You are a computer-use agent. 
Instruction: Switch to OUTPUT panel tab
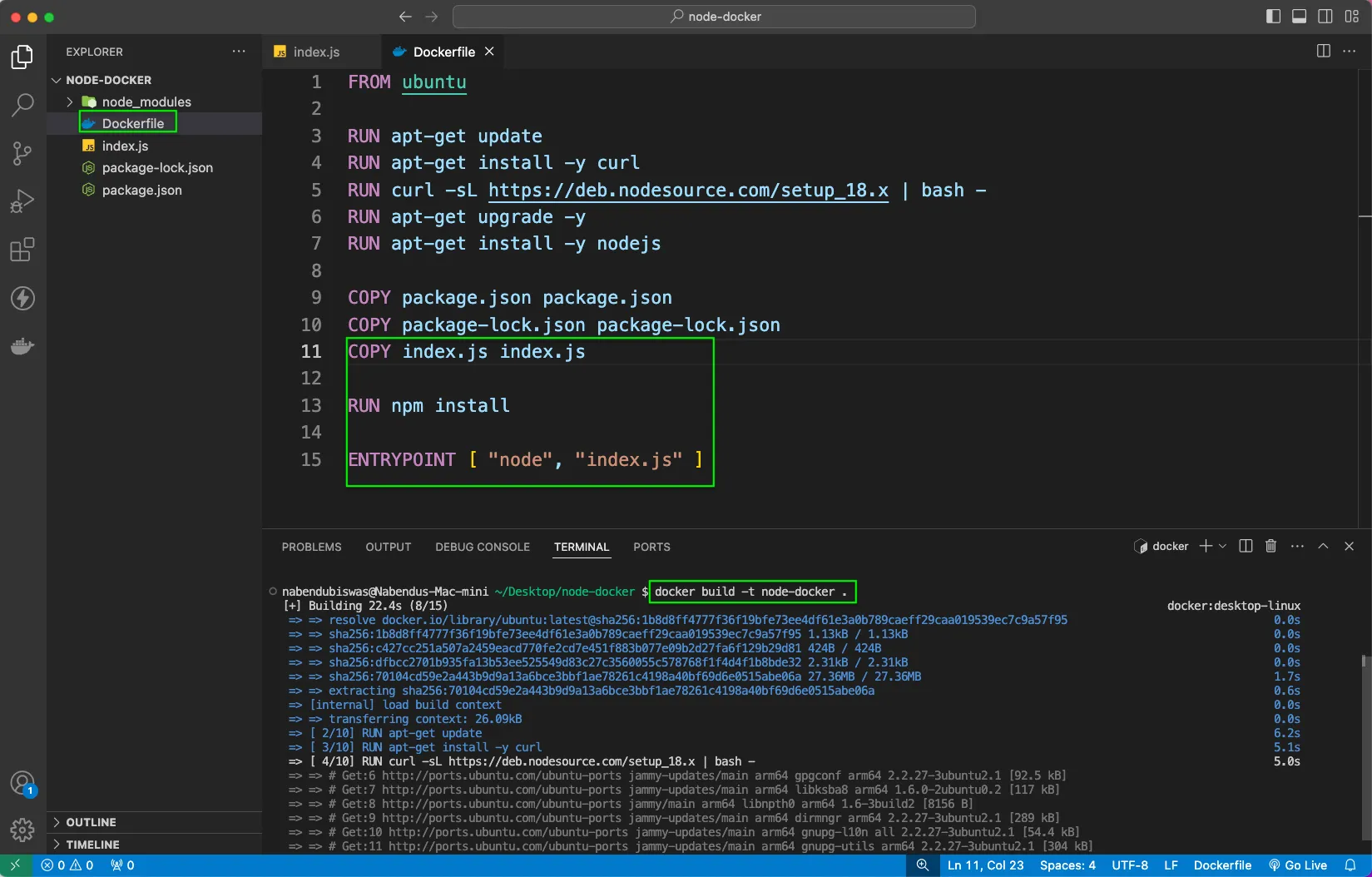pos(389,547)
